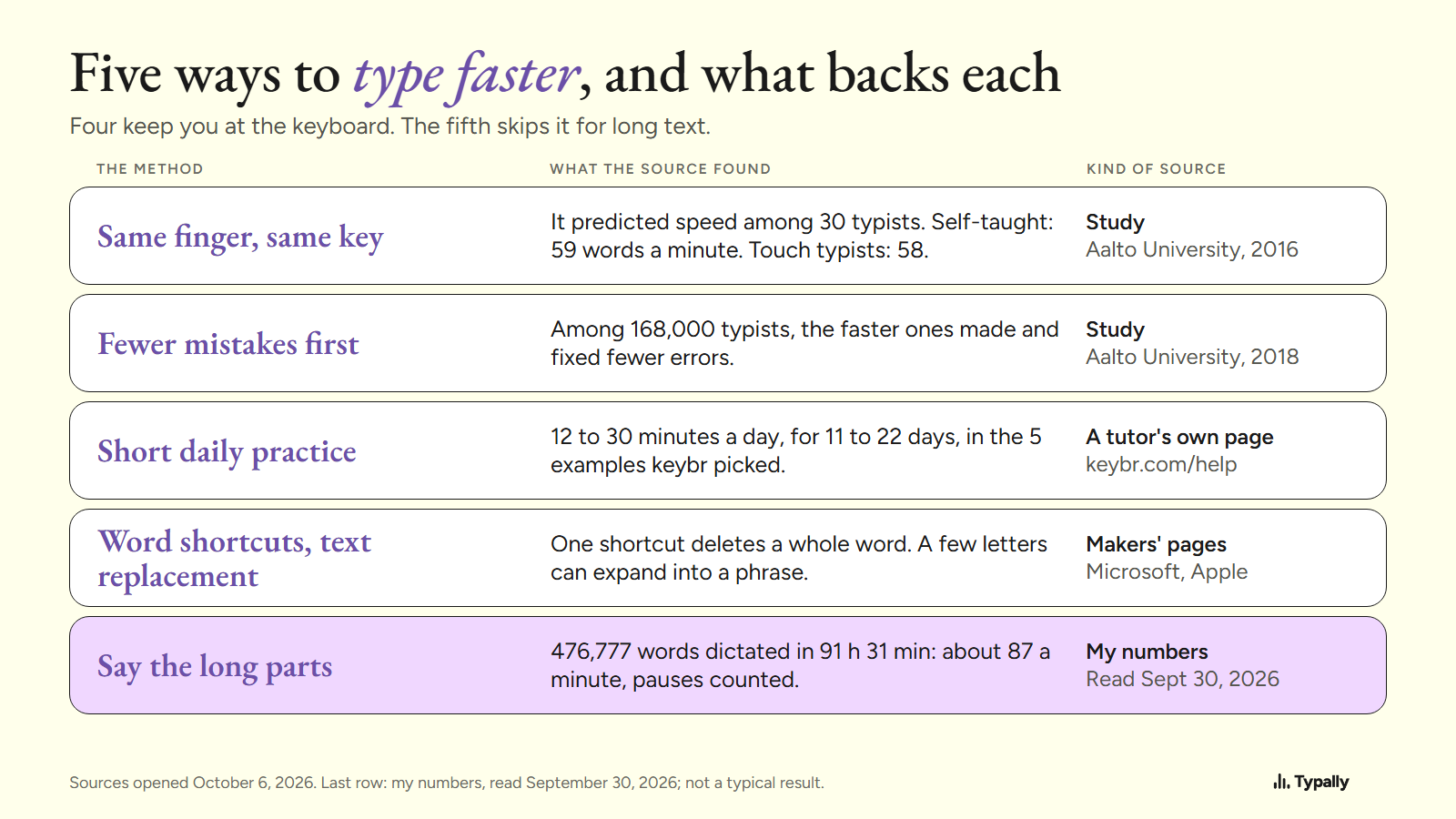Image resolution: width=1456 pixels, height=819 pixels.
Task: Click the "Makers' pages" source label
Action: tap(1156, 544)
